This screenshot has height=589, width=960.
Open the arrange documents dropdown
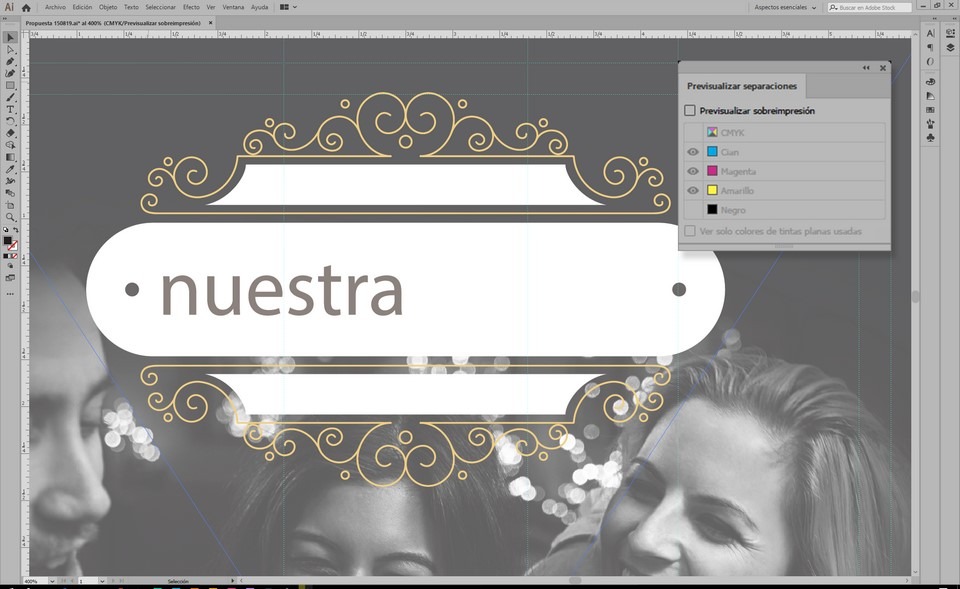(x=288, y=7)
